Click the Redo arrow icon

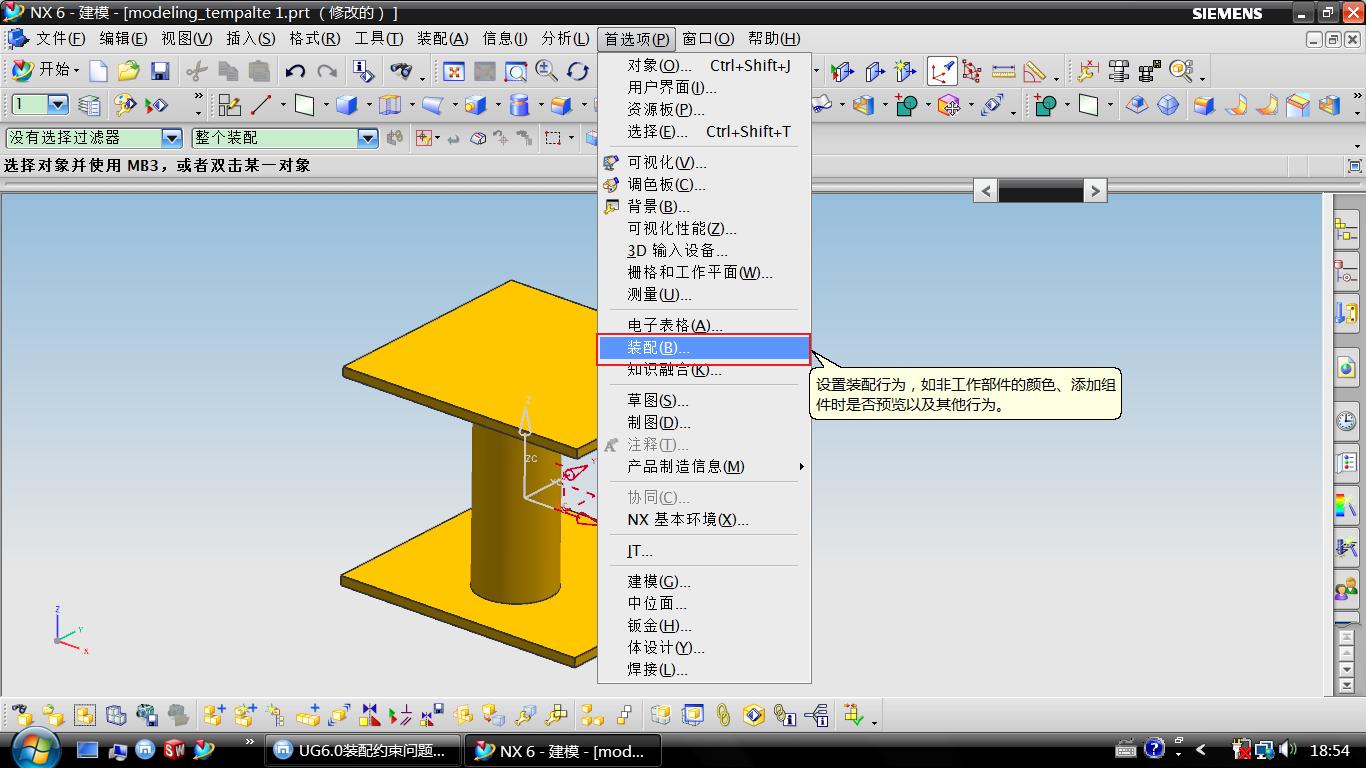(x=327, y=71)
